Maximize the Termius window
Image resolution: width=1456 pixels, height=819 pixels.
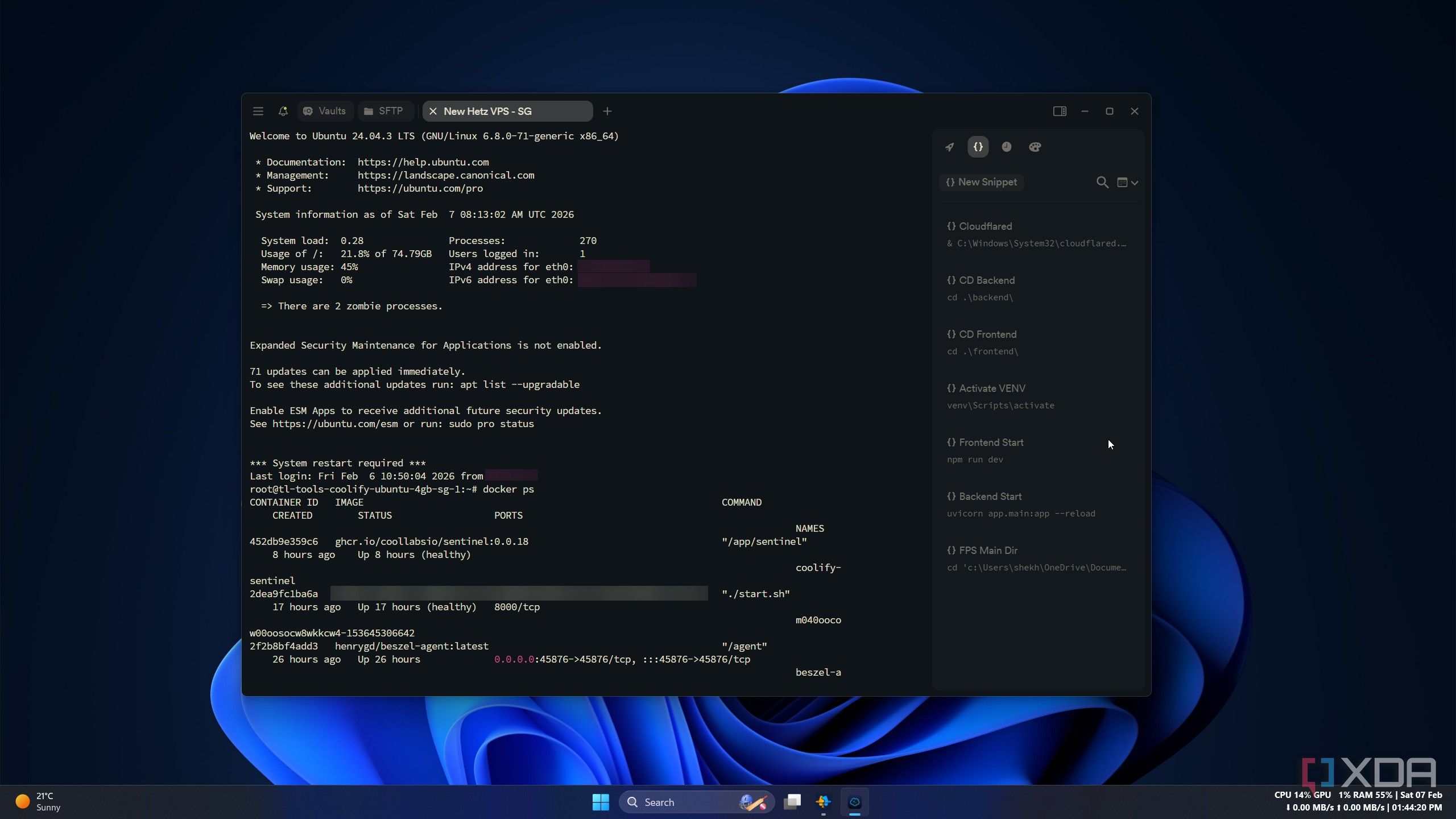[x=1110, y=111]
